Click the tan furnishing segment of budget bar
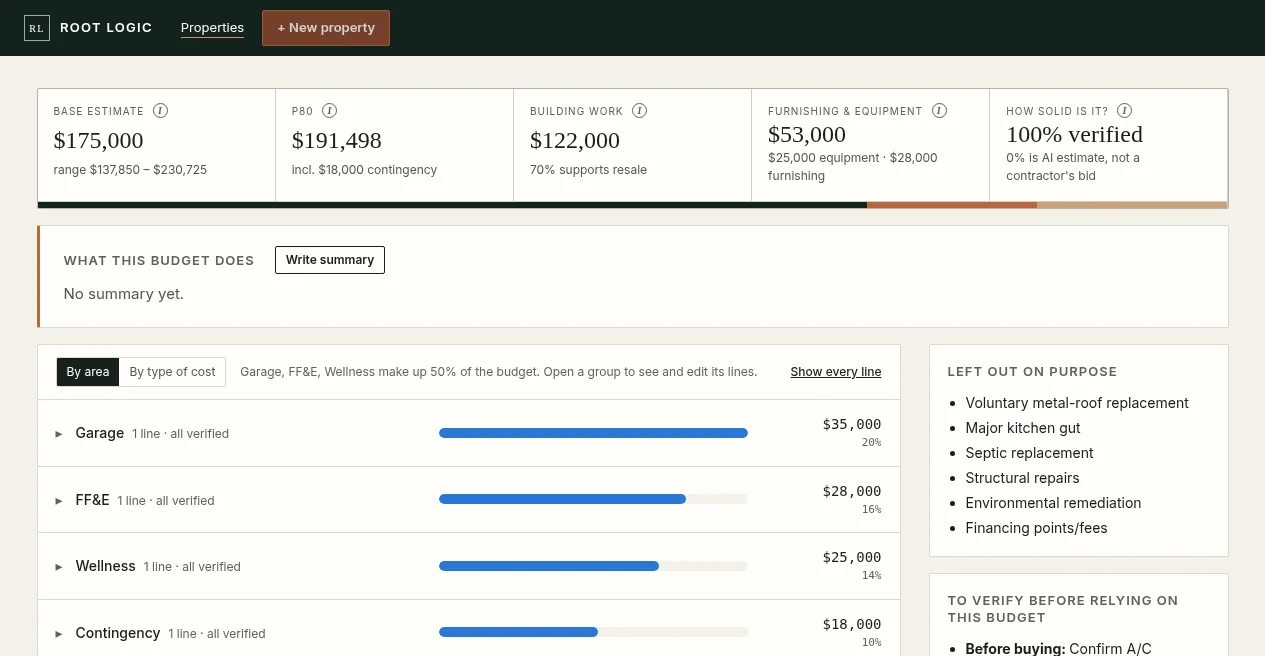Image resolution: width=1265 pixels, height=656 pixels. point(1132,205)
